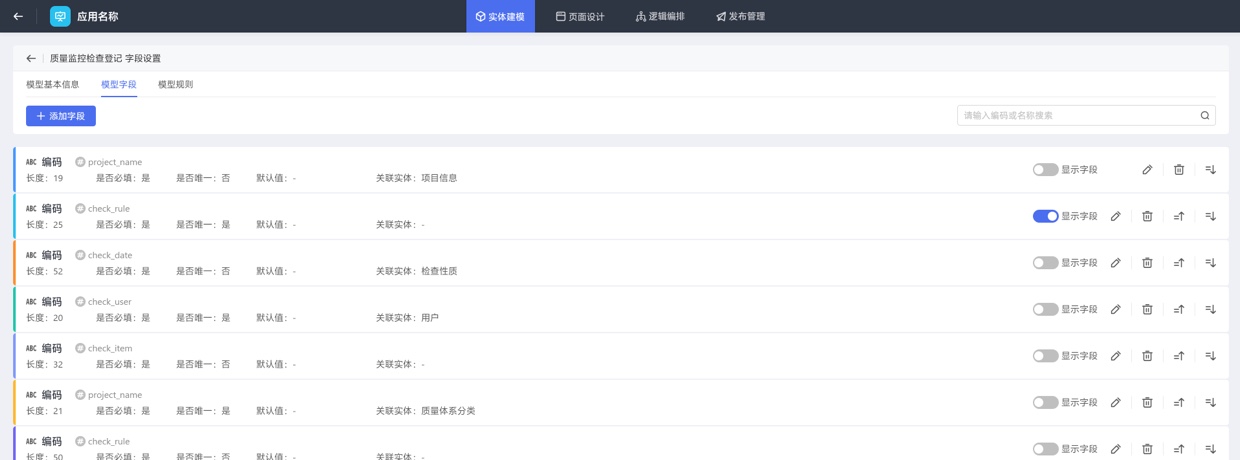This screenshot has height=460, width=1240.
Task: Open the editor for the check_user field
Action: [x=1115, y=310]
